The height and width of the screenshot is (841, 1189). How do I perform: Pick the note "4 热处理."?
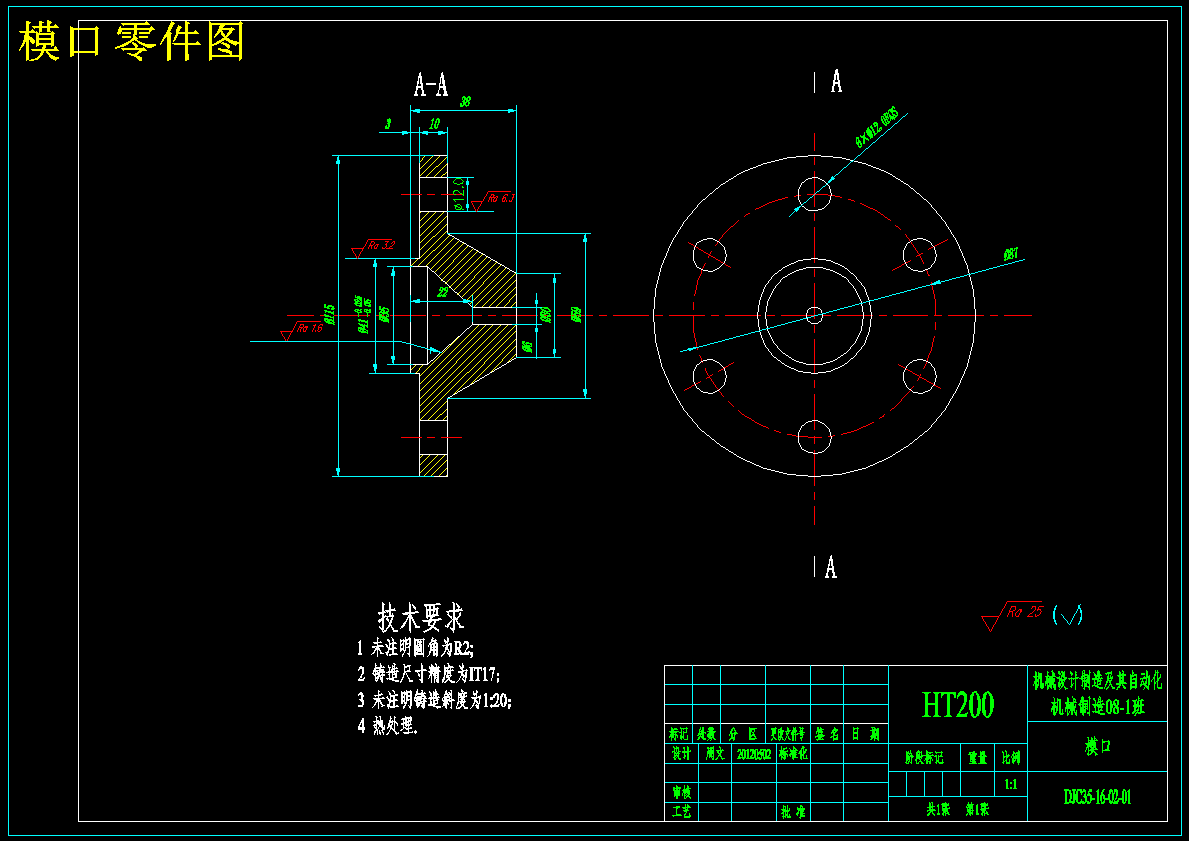point(387,726)
